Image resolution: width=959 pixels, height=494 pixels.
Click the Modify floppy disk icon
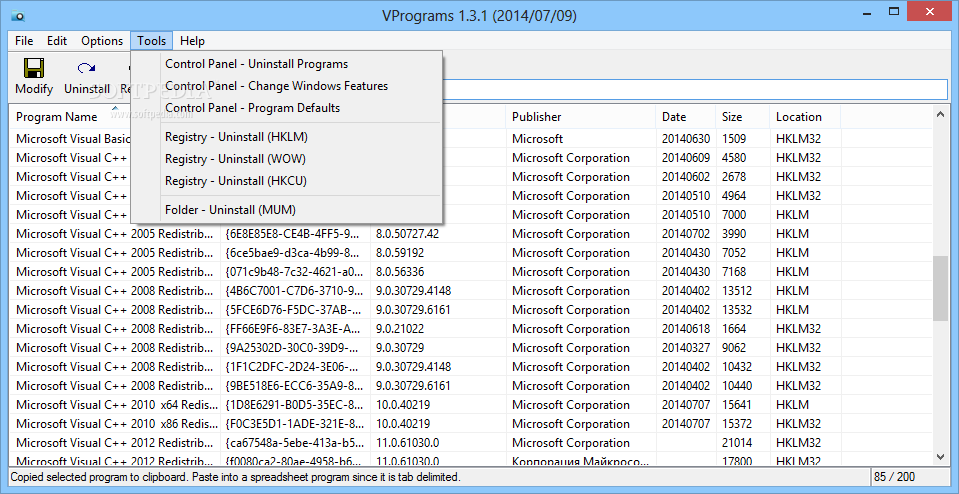33,67
